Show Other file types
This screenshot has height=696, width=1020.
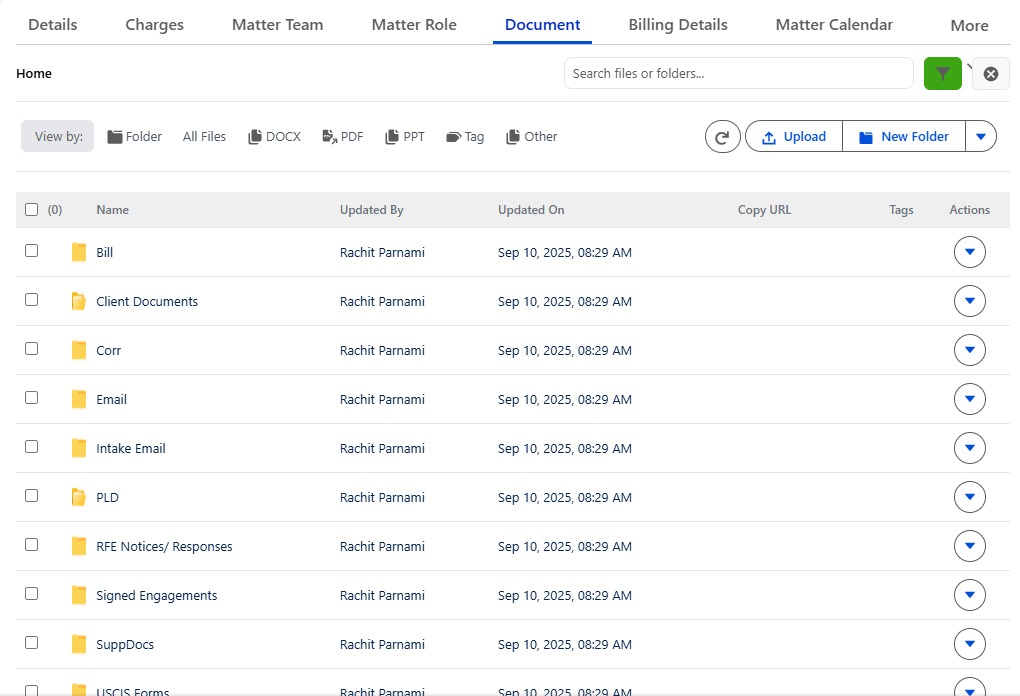[x=532, y=137]
